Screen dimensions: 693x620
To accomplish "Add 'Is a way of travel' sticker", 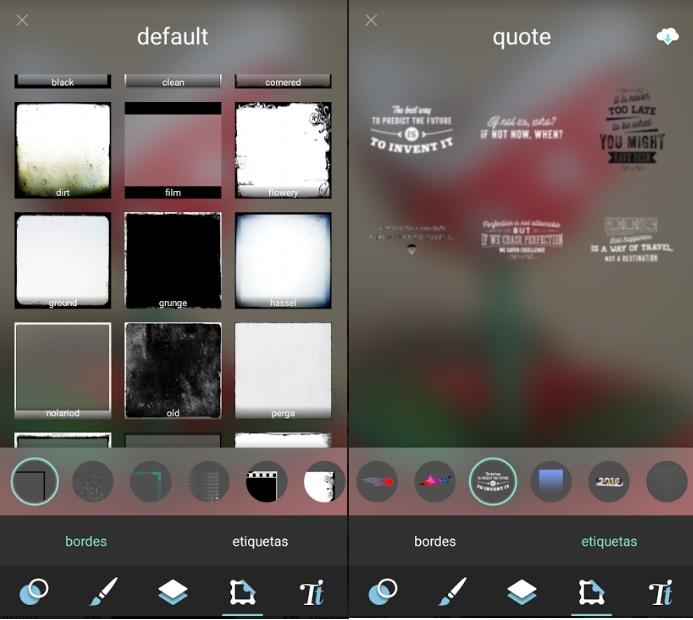I will [632, 239].
